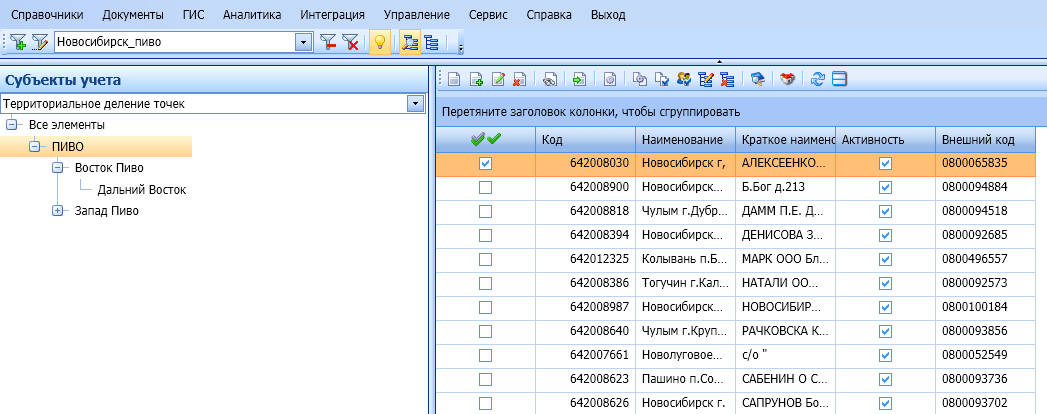Open the Территориальное деление точек dropdown

pos(414,104)
